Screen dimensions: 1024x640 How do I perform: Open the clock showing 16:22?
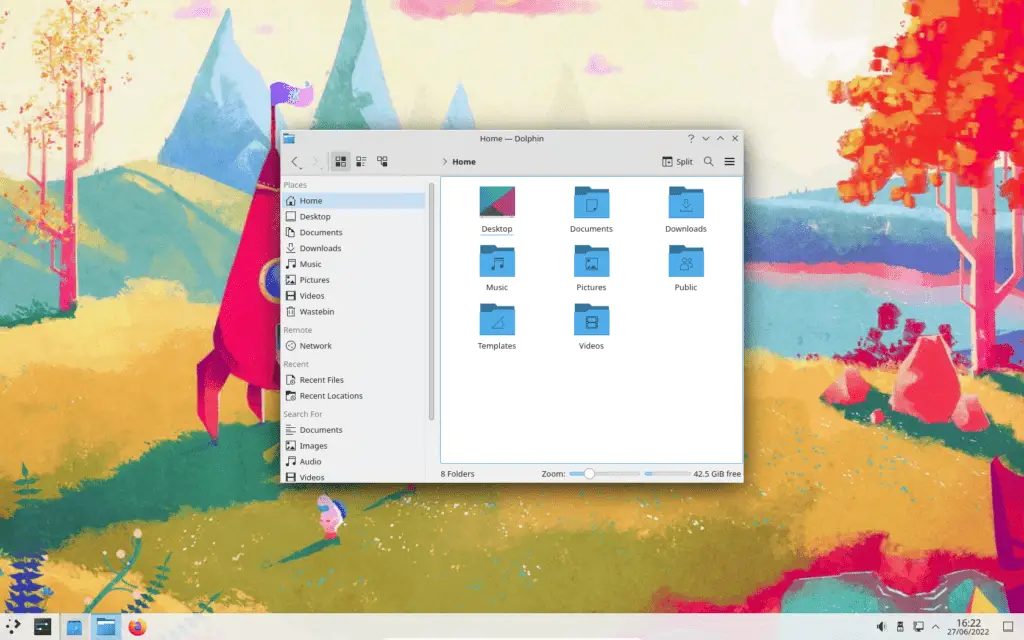coord(968,627)
